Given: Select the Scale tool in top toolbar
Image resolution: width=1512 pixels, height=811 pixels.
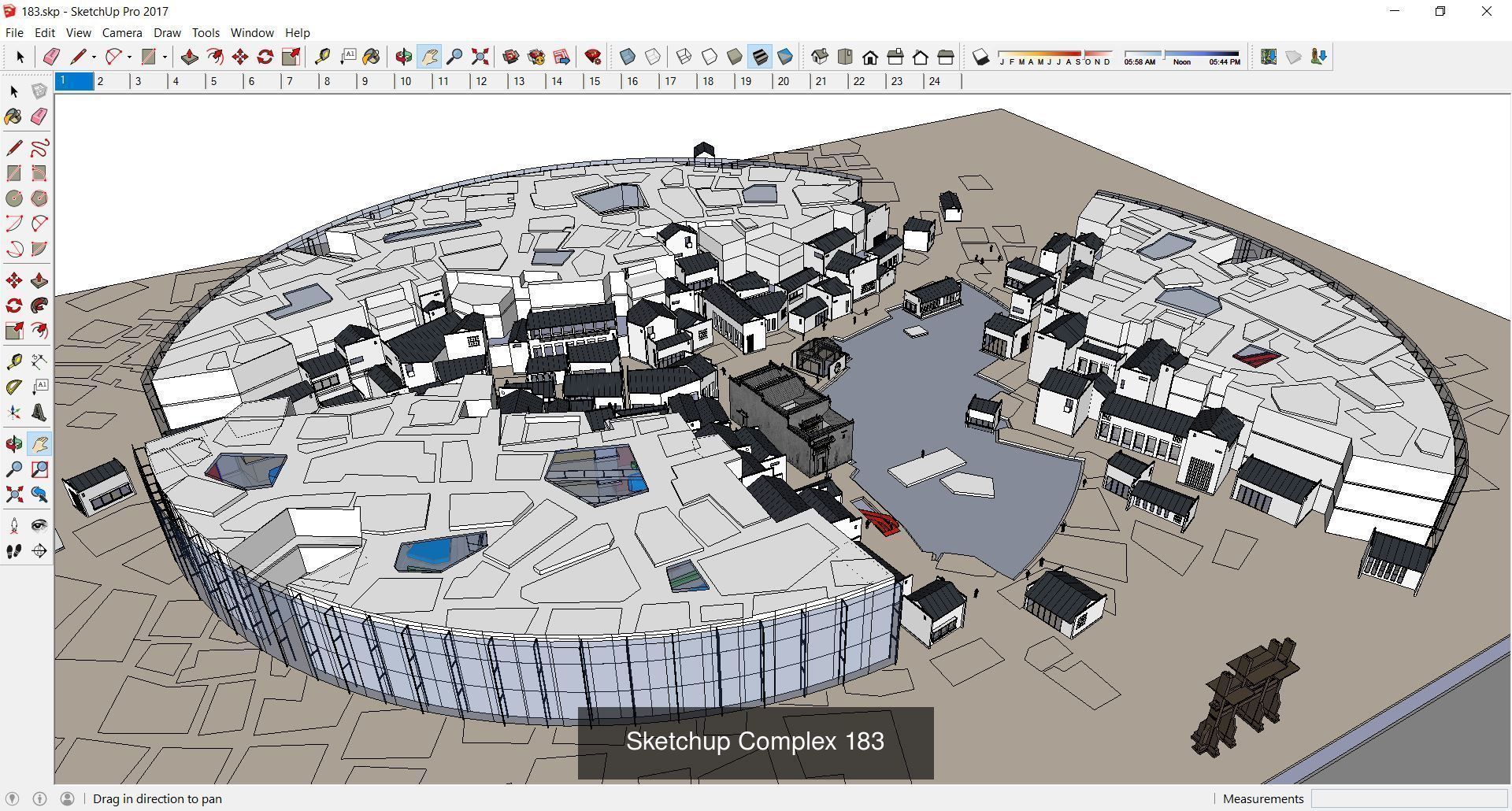Looking at the screenshot, I should pyautogui.click(x=291, y=57).
